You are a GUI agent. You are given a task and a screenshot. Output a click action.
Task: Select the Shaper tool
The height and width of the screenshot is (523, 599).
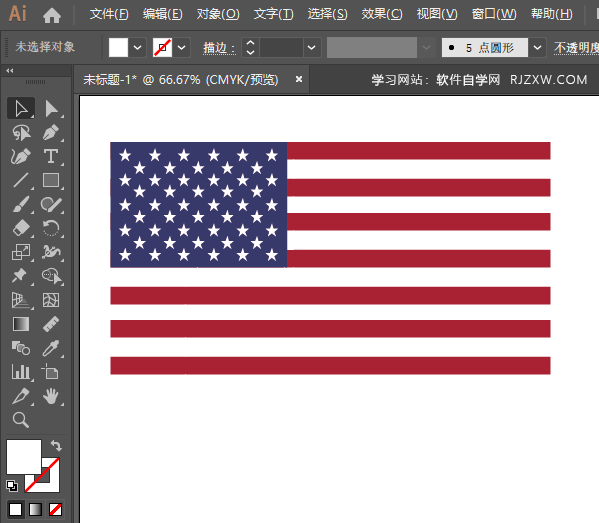tap(51, 204)
